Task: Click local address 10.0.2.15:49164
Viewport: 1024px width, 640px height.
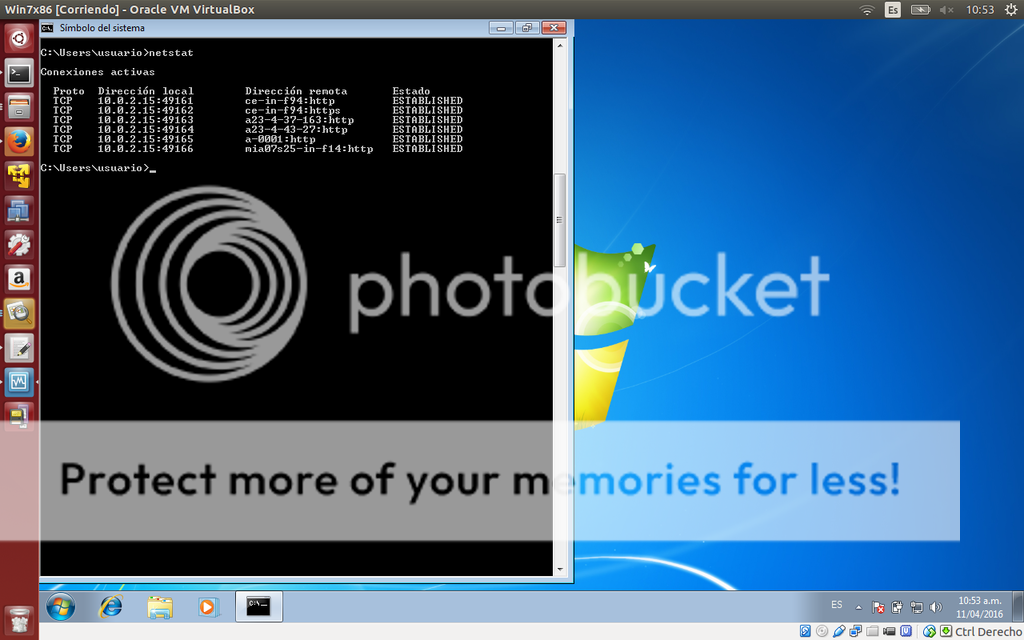Action: [146, 129]
